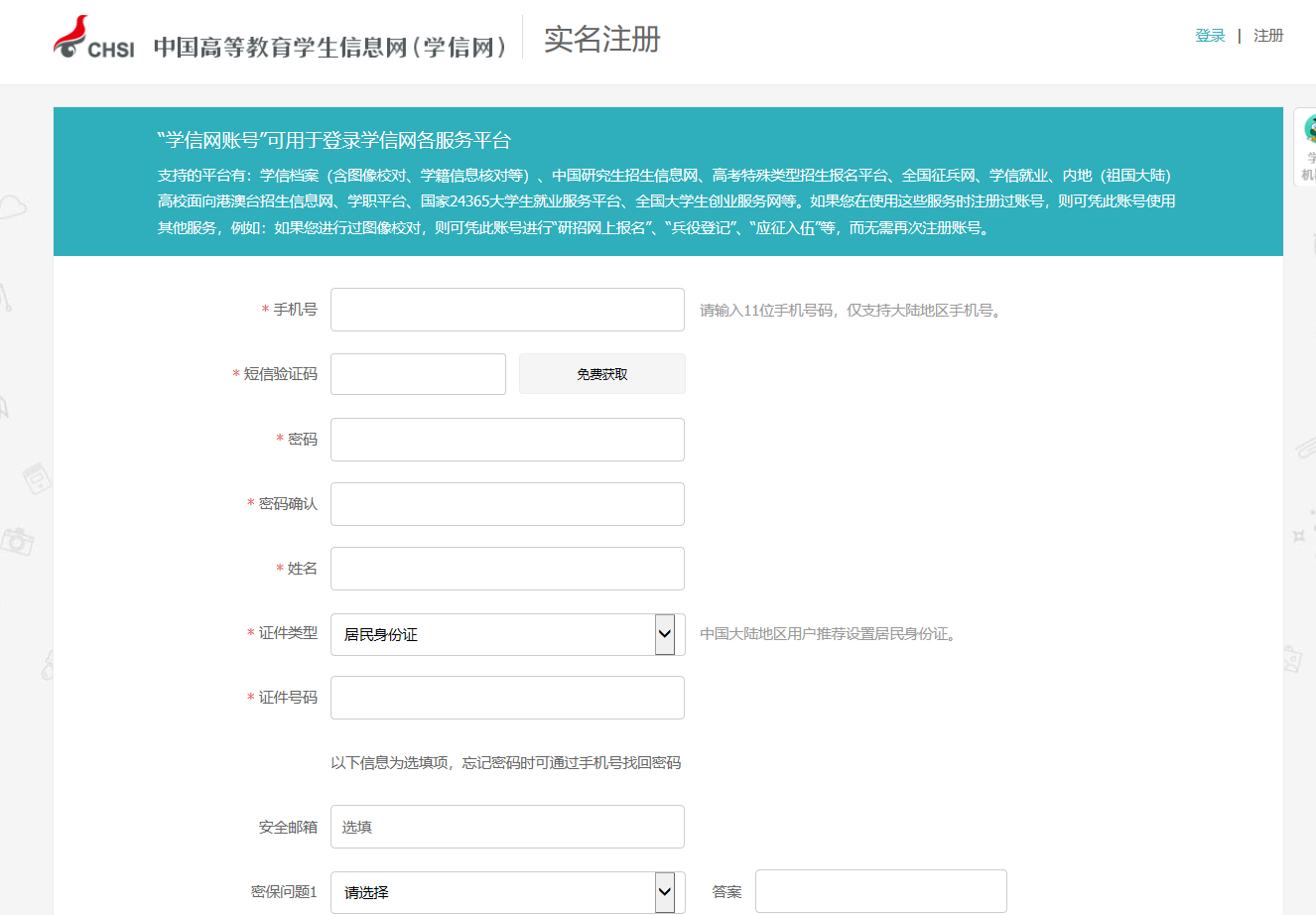Select the 密码确认 confirm password field

[507, 504]
